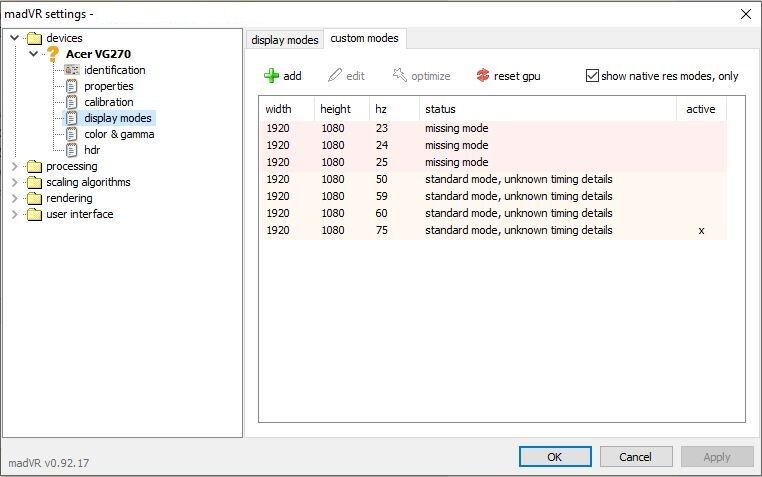Image resolution: width=762 pixels, height=477 pixels.
Task: Click the properties page icon
Action: [71, 86]
